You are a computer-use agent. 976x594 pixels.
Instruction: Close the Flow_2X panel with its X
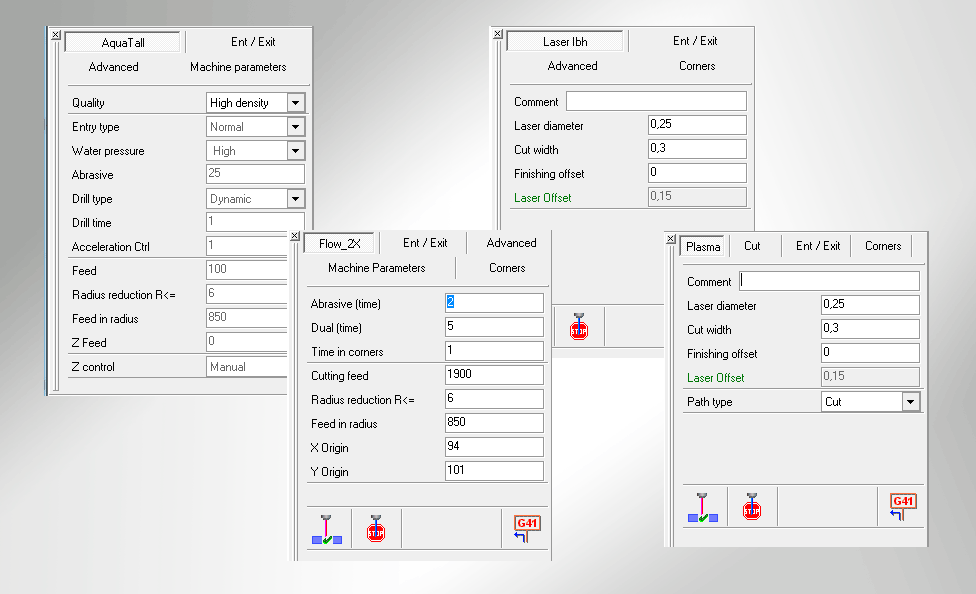(x=294, y=236)
